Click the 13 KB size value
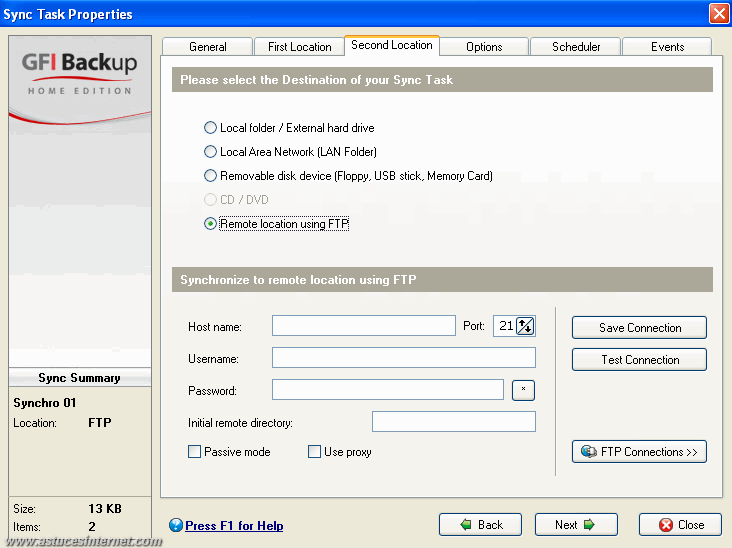732x548 pixels. point(105,508)
